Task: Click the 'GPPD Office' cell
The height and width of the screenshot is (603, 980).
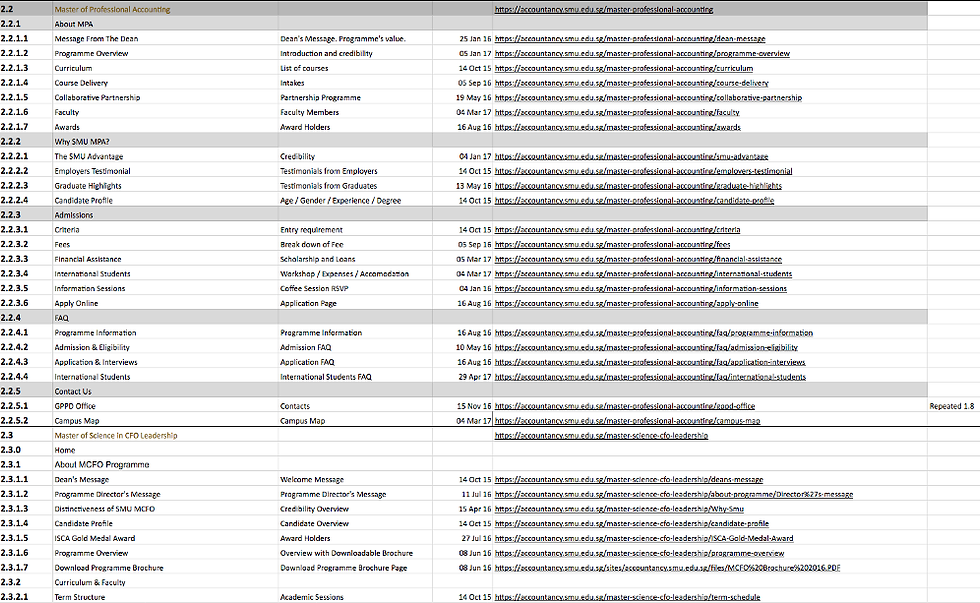Action: 165,406
